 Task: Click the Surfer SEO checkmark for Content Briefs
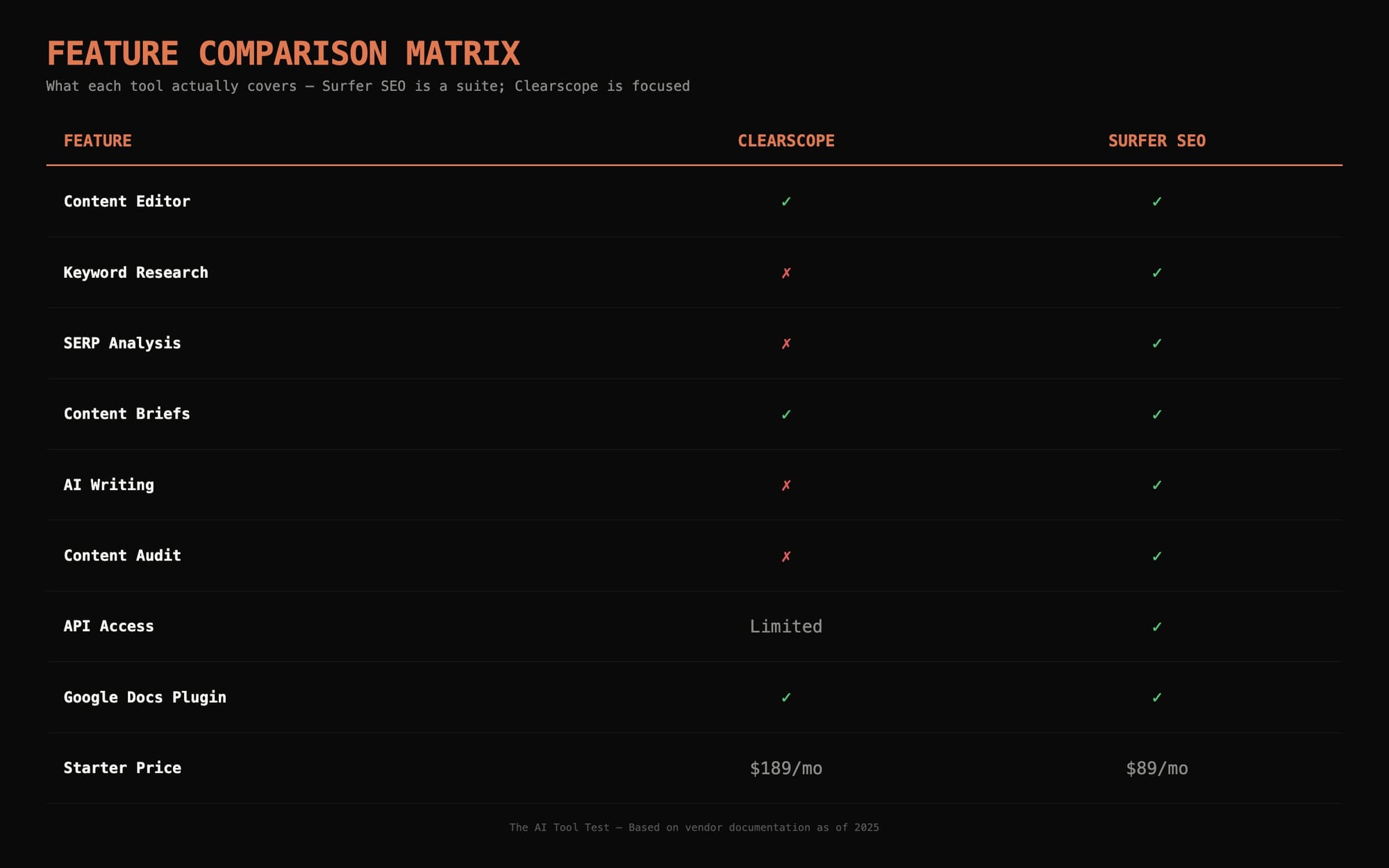[x=1157, y=415]
